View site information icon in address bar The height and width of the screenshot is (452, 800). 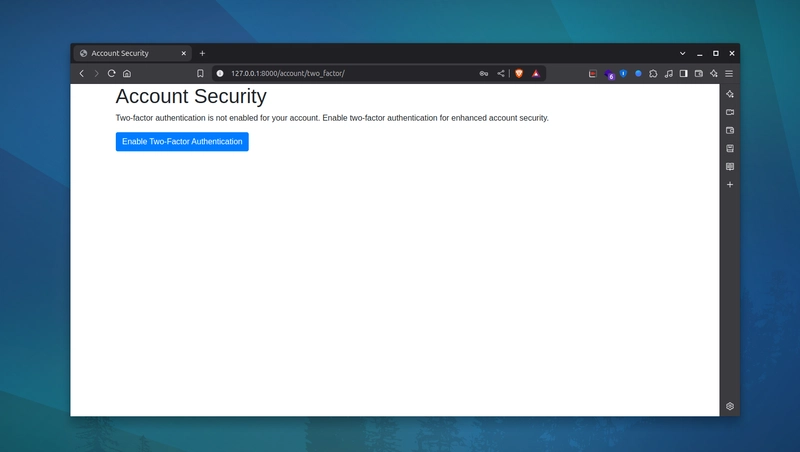click(x=220, y=73)
